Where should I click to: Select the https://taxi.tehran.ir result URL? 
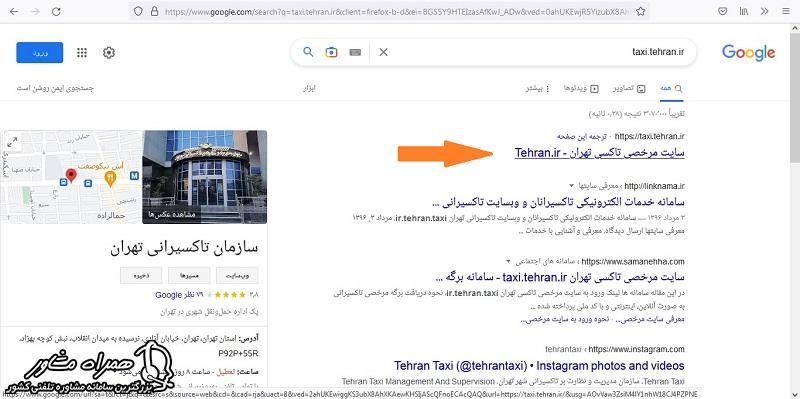(649, 137)
